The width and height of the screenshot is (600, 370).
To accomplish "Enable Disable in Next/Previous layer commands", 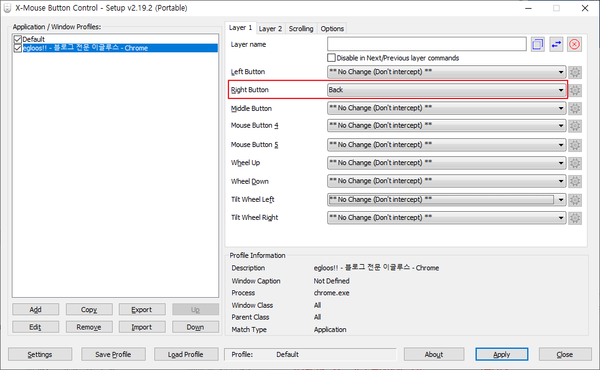I will pyautogui.click(x=331, y=58).
